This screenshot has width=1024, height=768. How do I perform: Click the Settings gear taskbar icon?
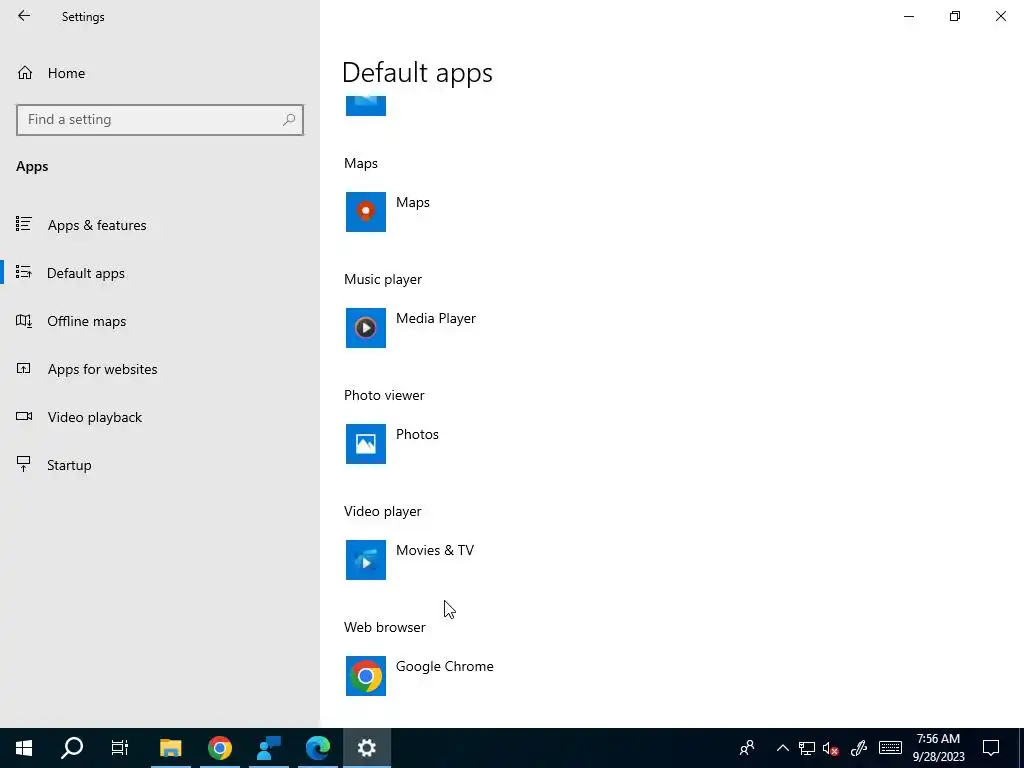pyautogui.click(x=366, y=748)
